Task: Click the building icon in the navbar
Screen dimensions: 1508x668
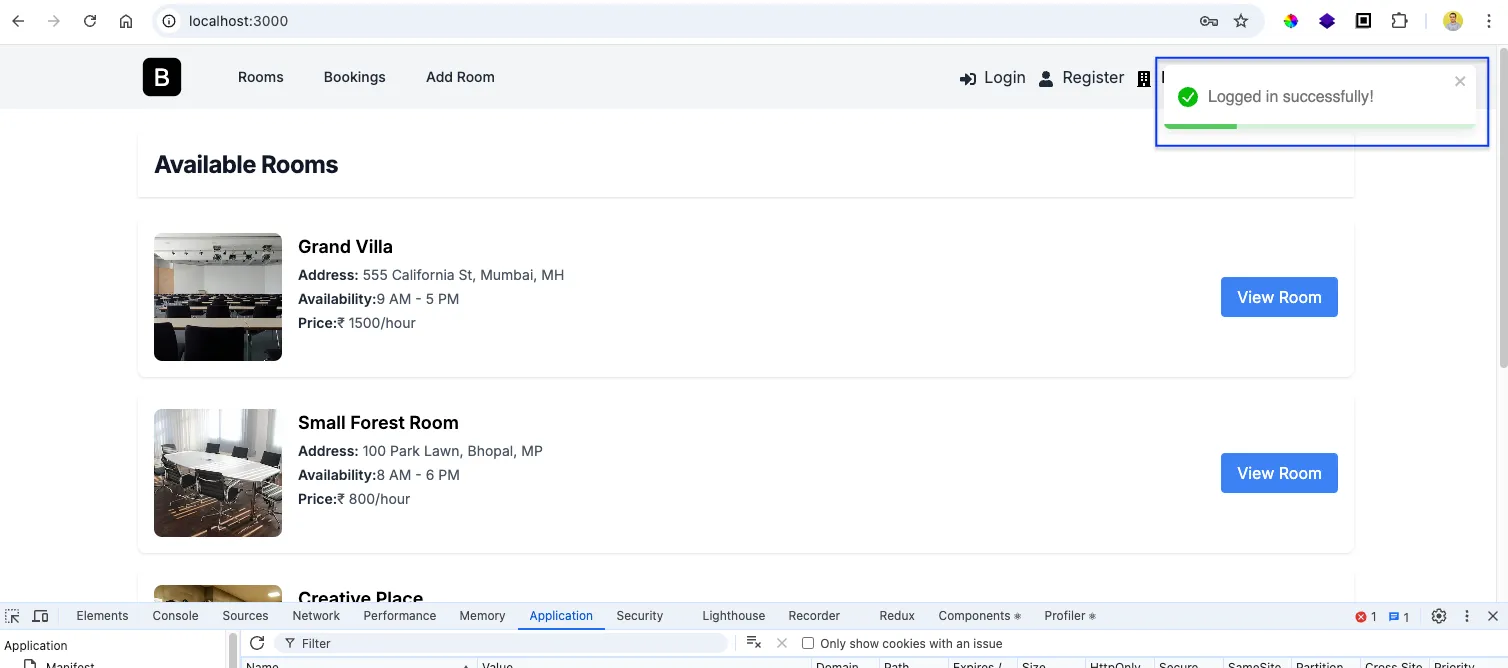Action: 1144,79
